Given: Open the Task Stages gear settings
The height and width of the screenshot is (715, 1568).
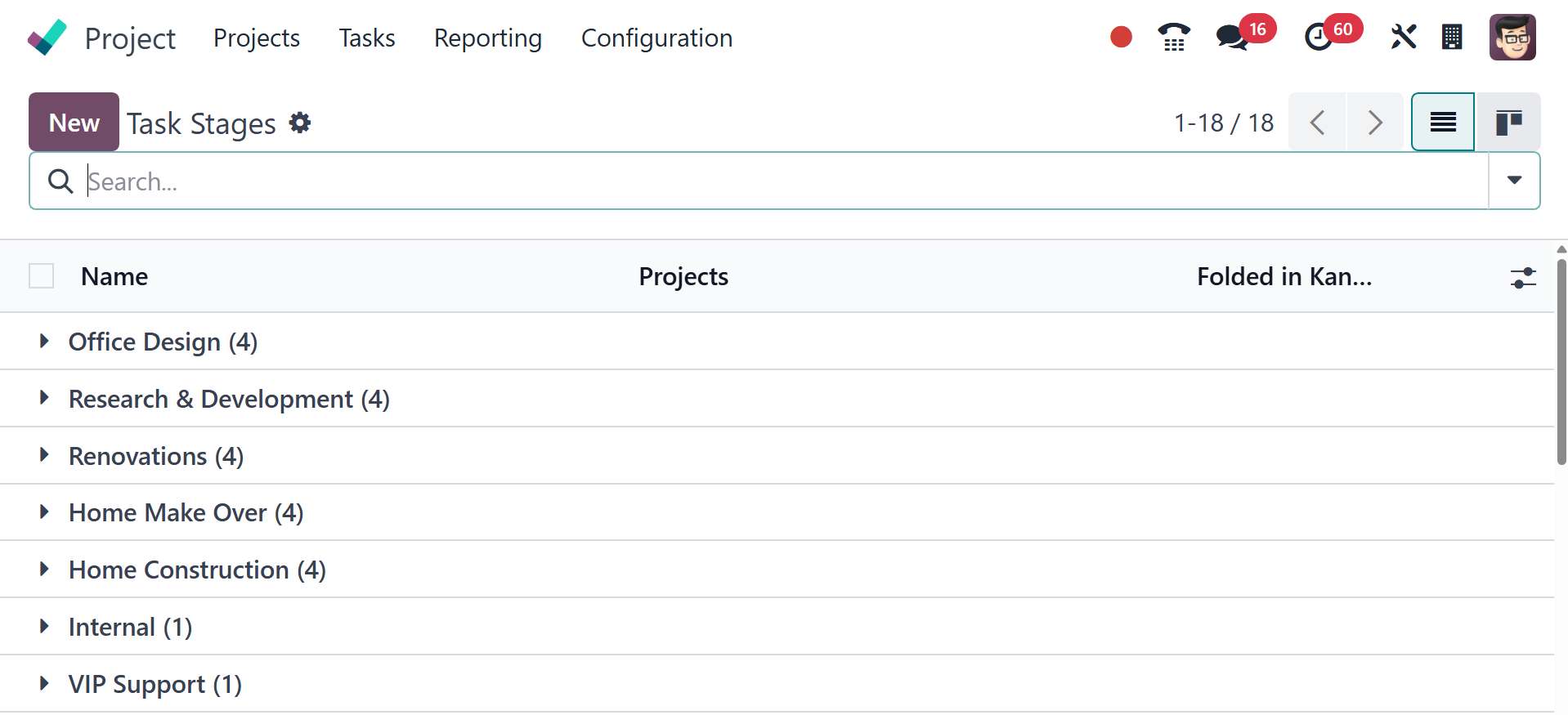Looking at the screenshot, I should (x=300, y=123).
